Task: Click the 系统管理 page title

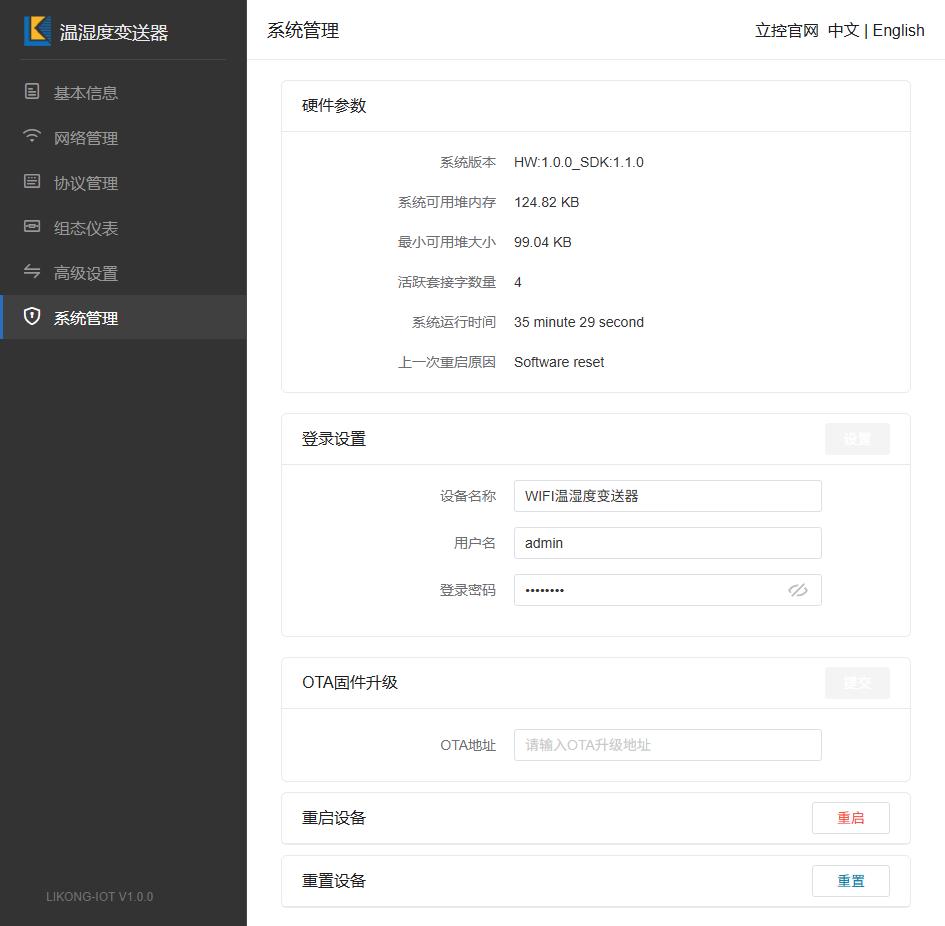Action: (303, 30)
